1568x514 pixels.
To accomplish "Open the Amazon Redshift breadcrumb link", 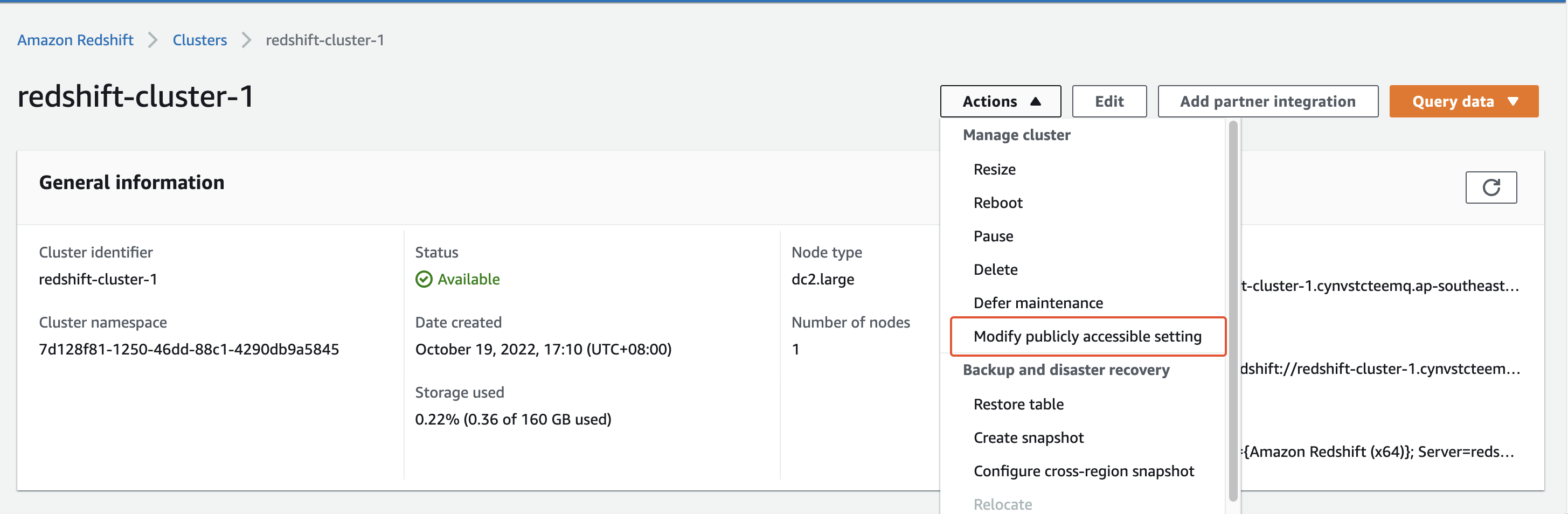I will point(75,40).
